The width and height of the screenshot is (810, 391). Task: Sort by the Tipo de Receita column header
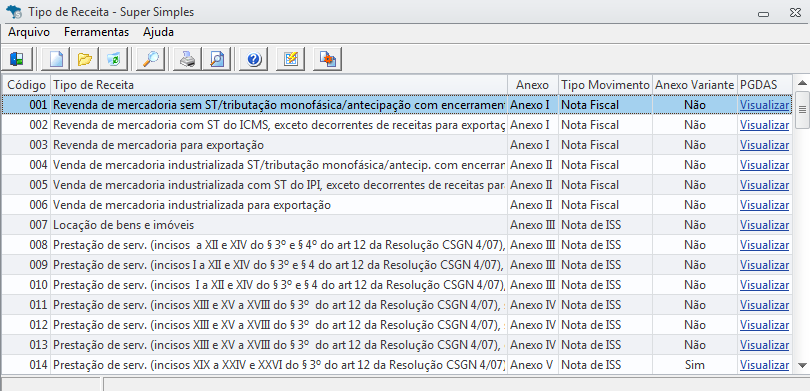pyautogui.click(x=279, y=85)
